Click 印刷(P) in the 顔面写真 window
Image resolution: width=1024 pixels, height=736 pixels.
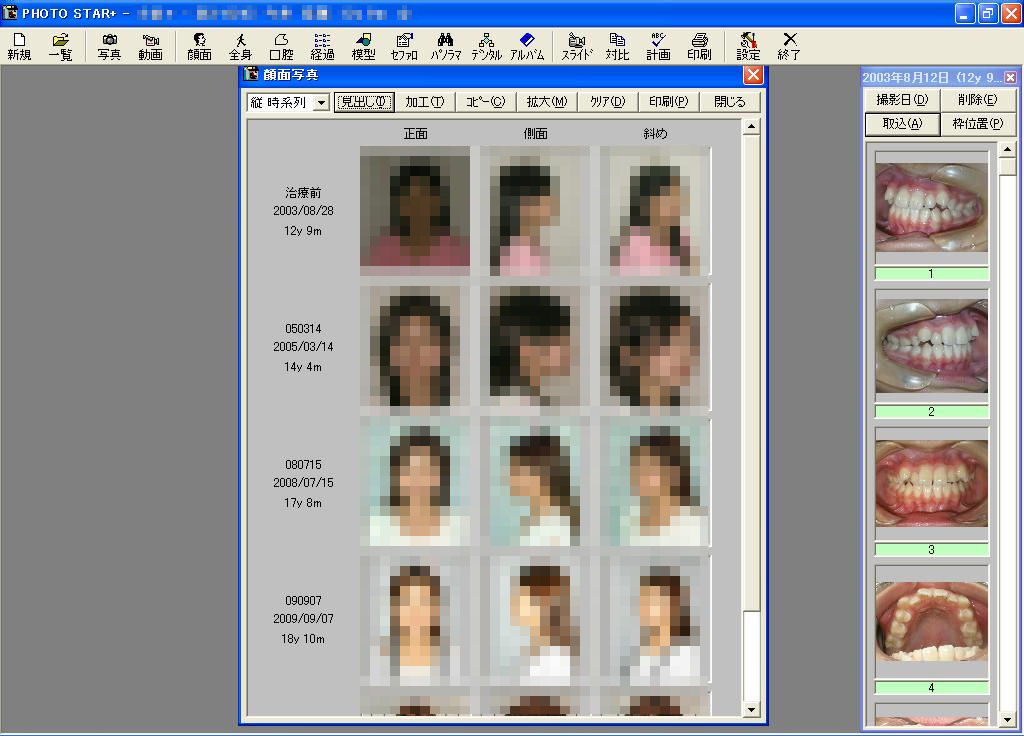[x=668, y=102]
